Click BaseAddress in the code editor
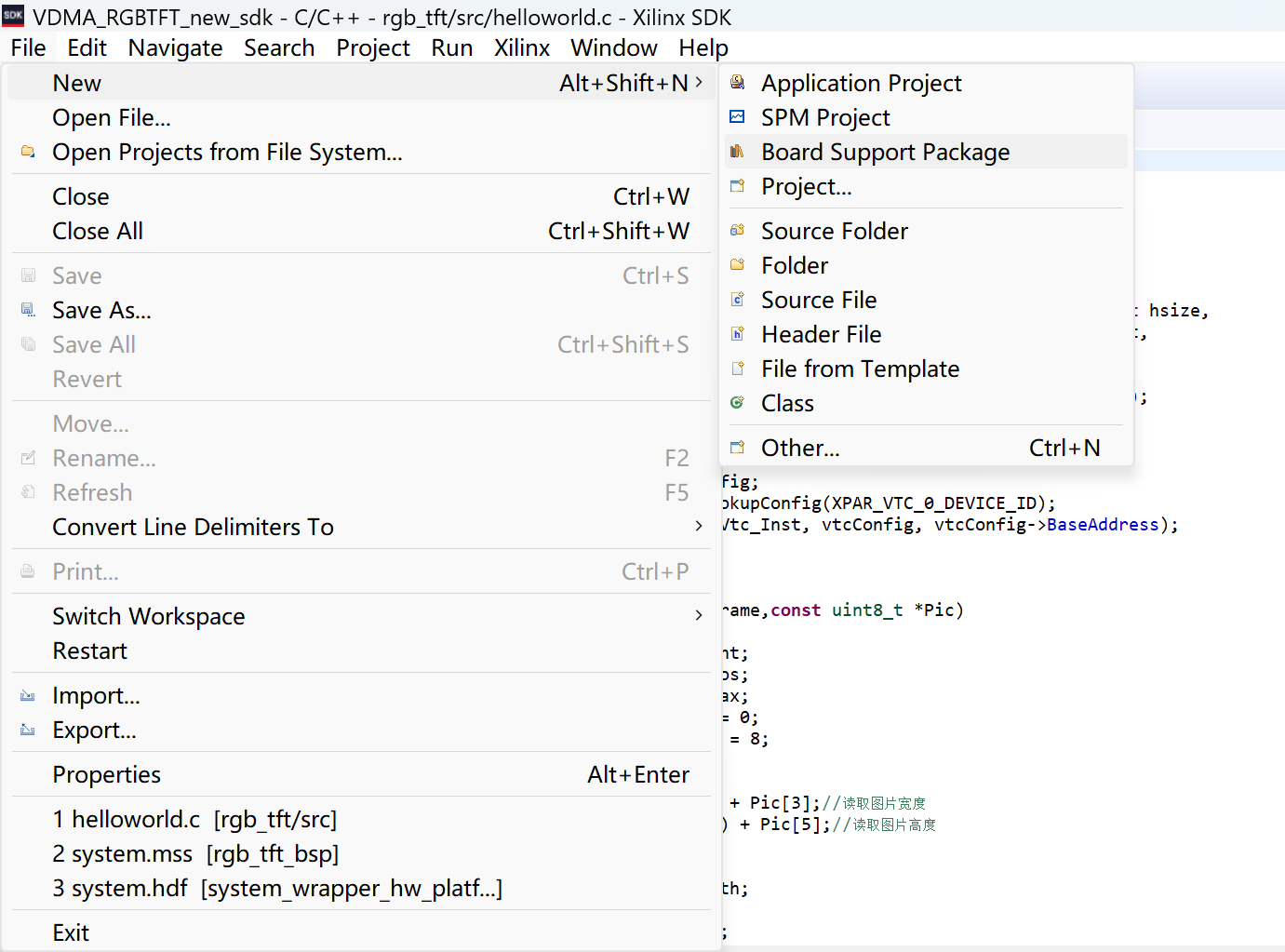The height and width of the screenshot is (952, 1285). pos(1103,525)
